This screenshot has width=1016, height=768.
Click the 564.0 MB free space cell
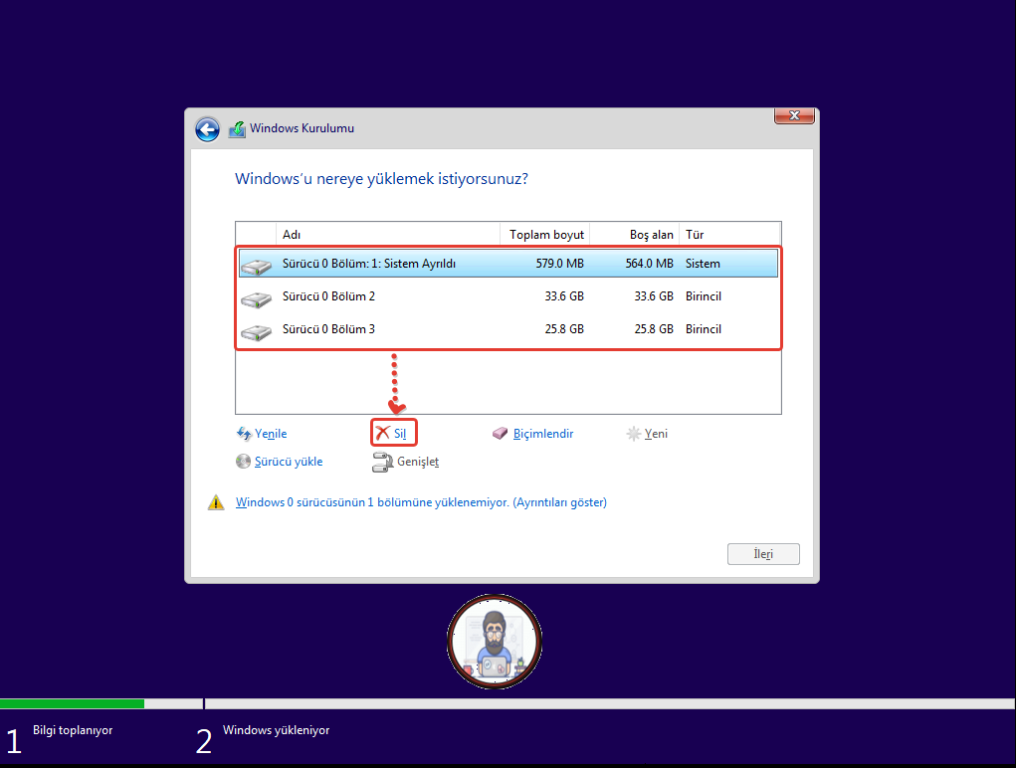[649, 264]
